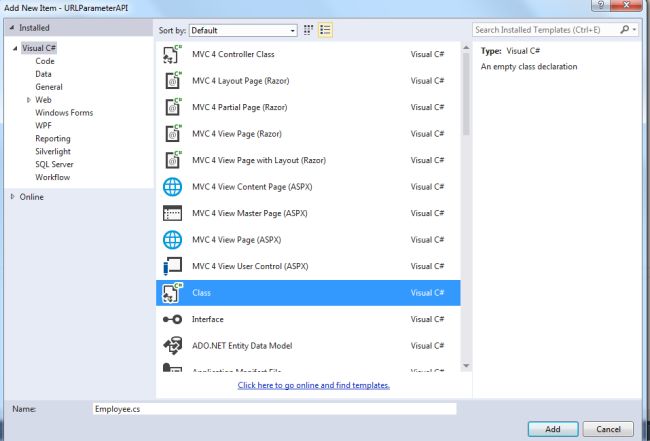The height and width of the screenshot is (441, 650).
Task: Click the Cancel button
Action: 608,429
